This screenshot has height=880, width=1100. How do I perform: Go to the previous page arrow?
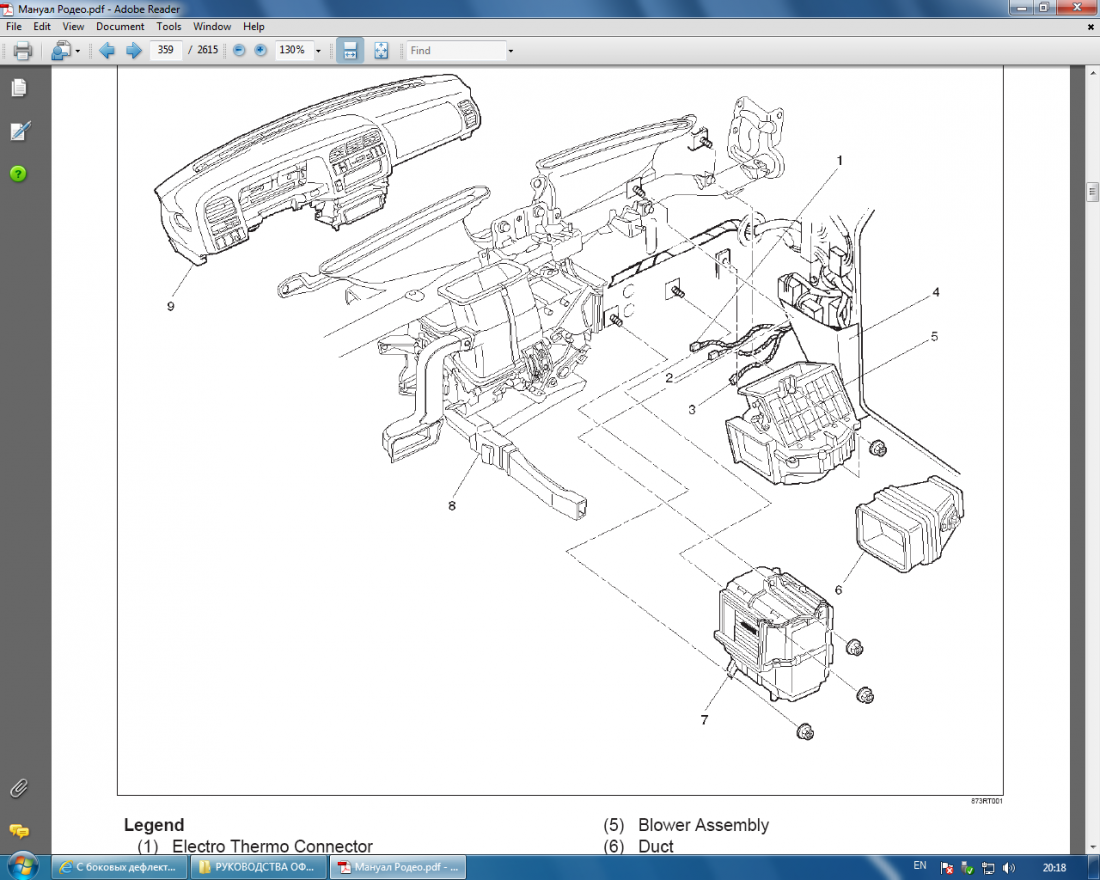coord(107,51)
